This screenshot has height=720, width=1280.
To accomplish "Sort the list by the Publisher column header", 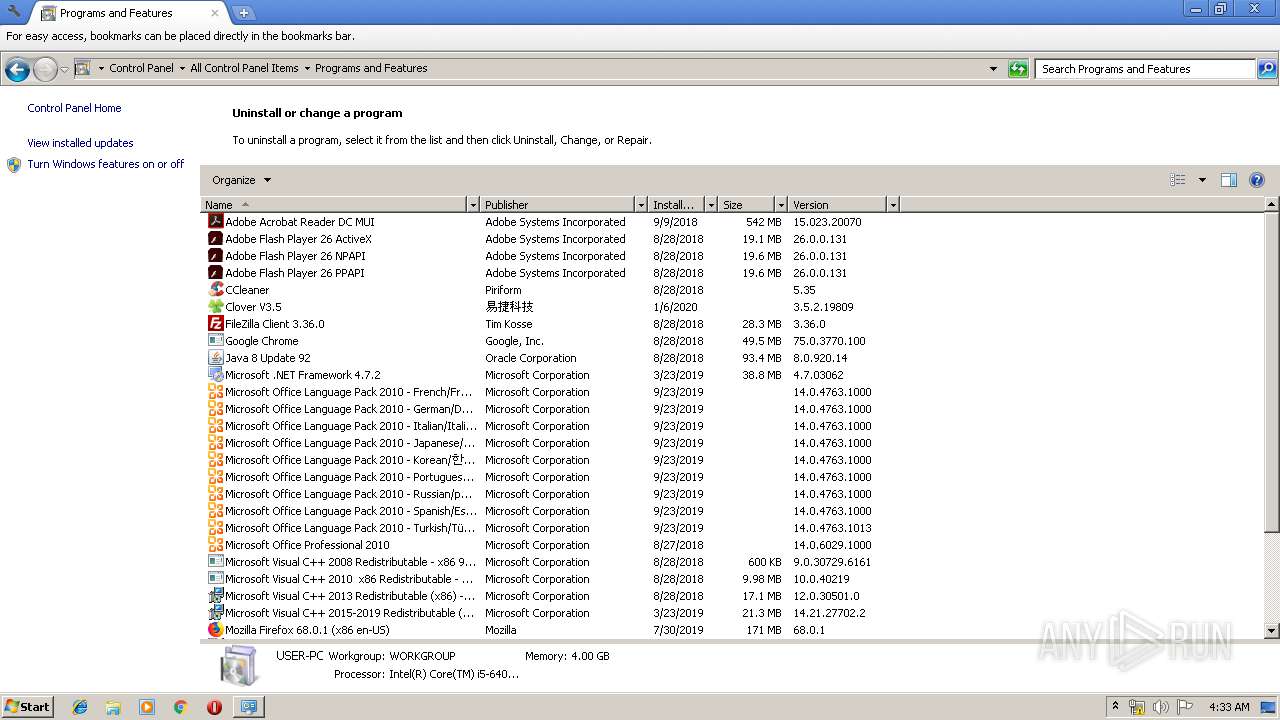I will coord(558,205).
